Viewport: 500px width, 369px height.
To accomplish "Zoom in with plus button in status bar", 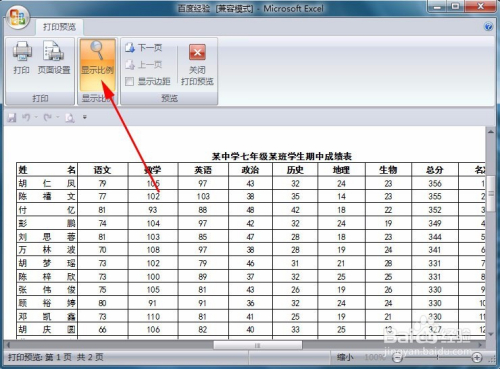I will tap(477, 358).
